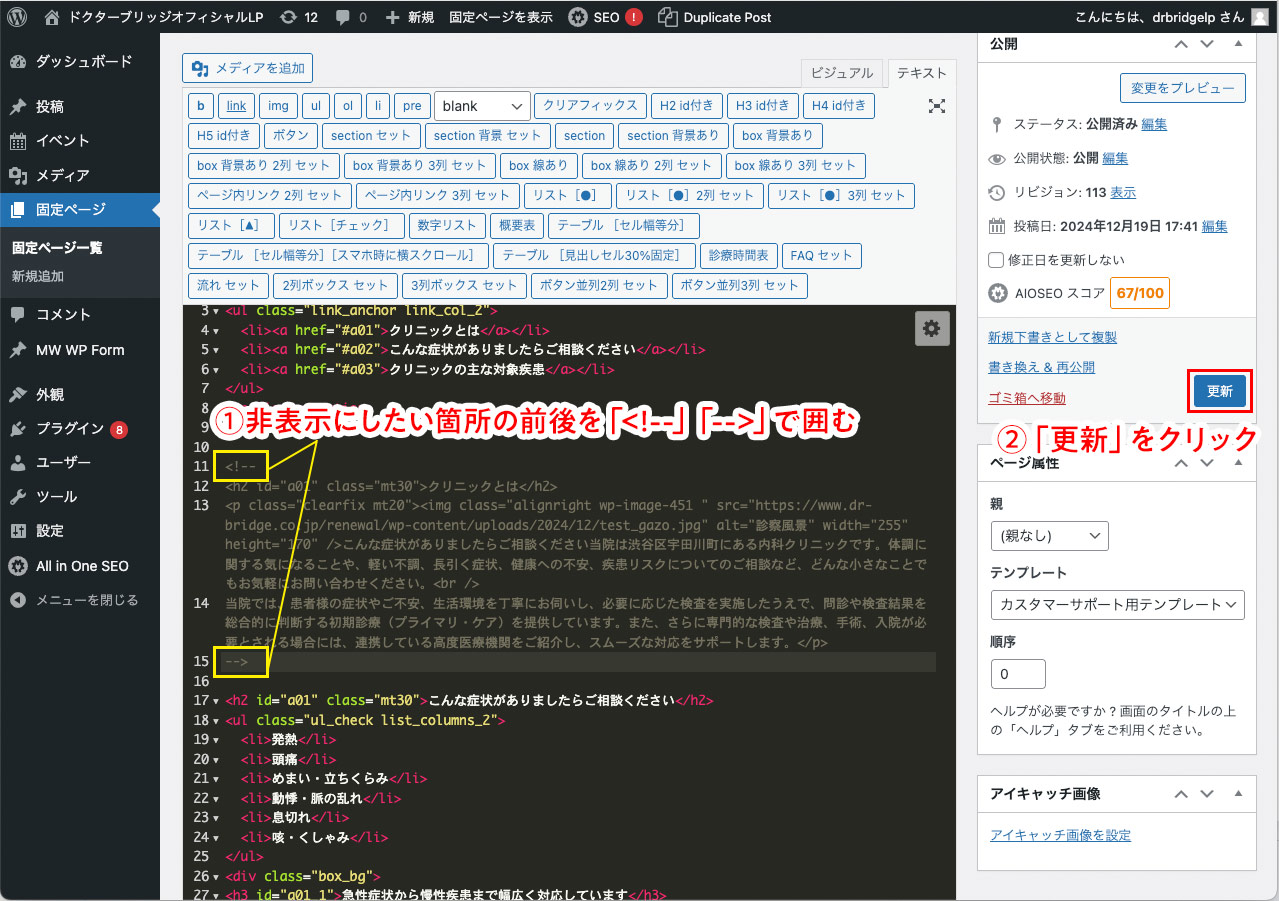1279x901 pixels.
Task: Click ゴミ箱へ移動 link
Action: click(1027, 398)
